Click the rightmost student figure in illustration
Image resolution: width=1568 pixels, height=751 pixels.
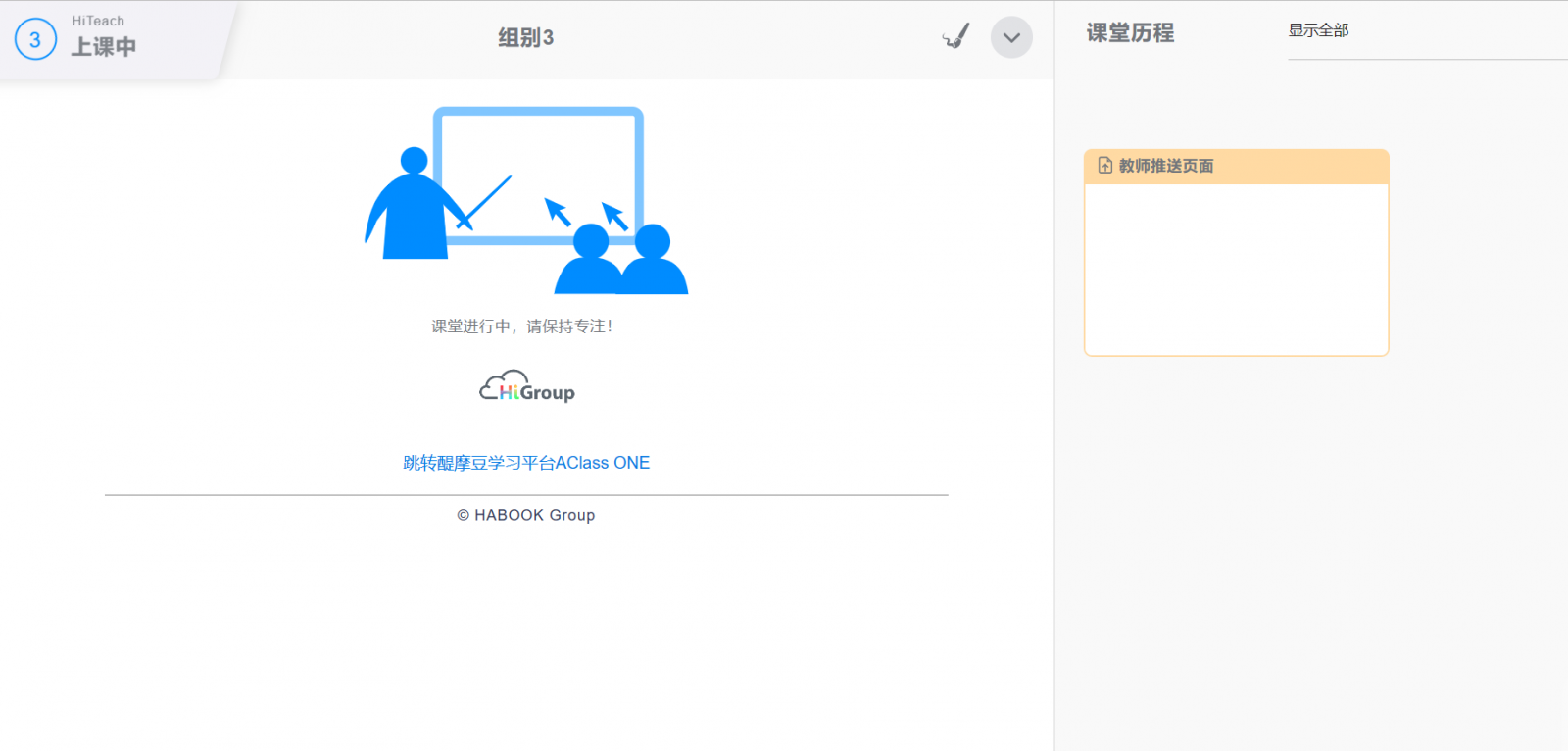[654, 263]
